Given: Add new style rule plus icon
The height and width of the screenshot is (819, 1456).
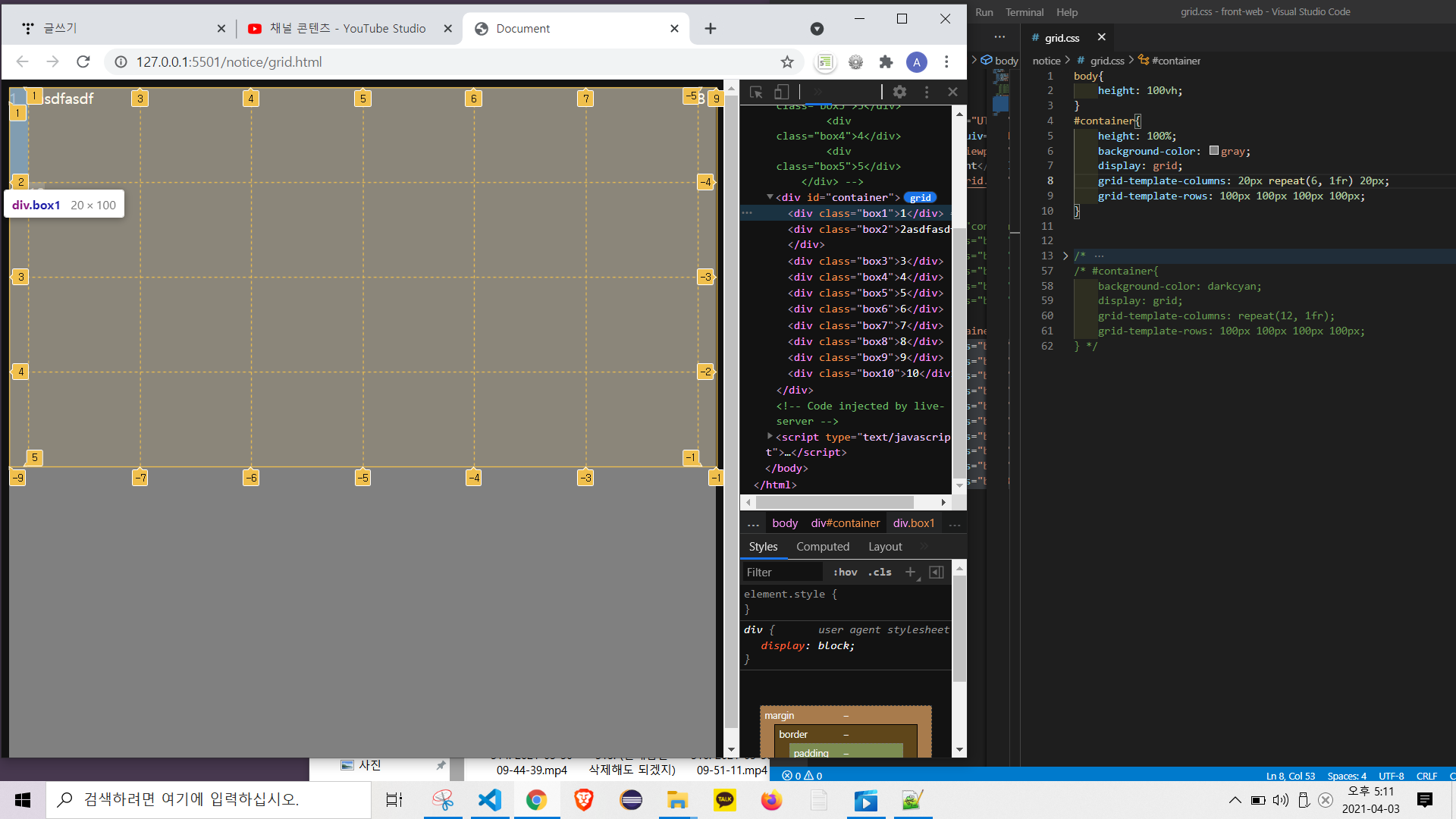Looking at the screenshot, I should click(911, 573).
